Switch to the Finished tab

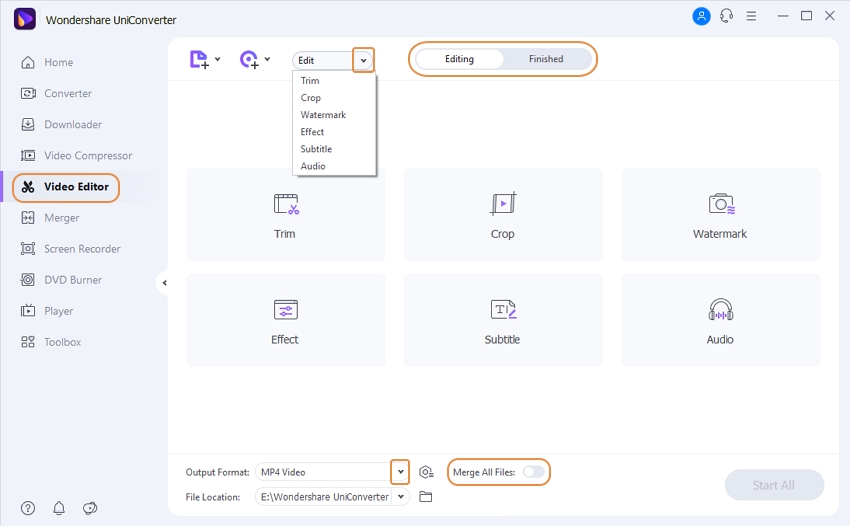click(546, 59)
